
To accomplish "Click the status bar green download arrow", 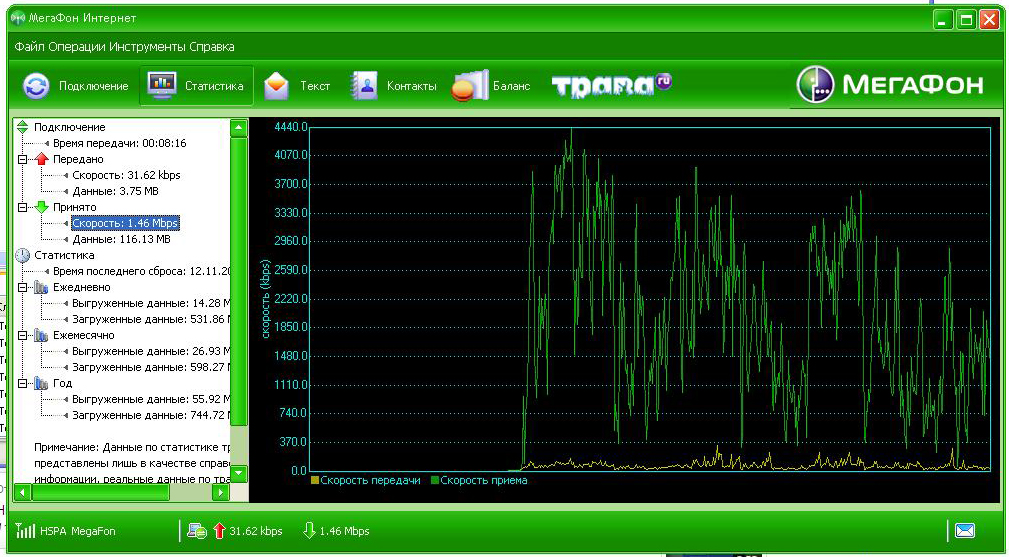I will pos(309,531).
